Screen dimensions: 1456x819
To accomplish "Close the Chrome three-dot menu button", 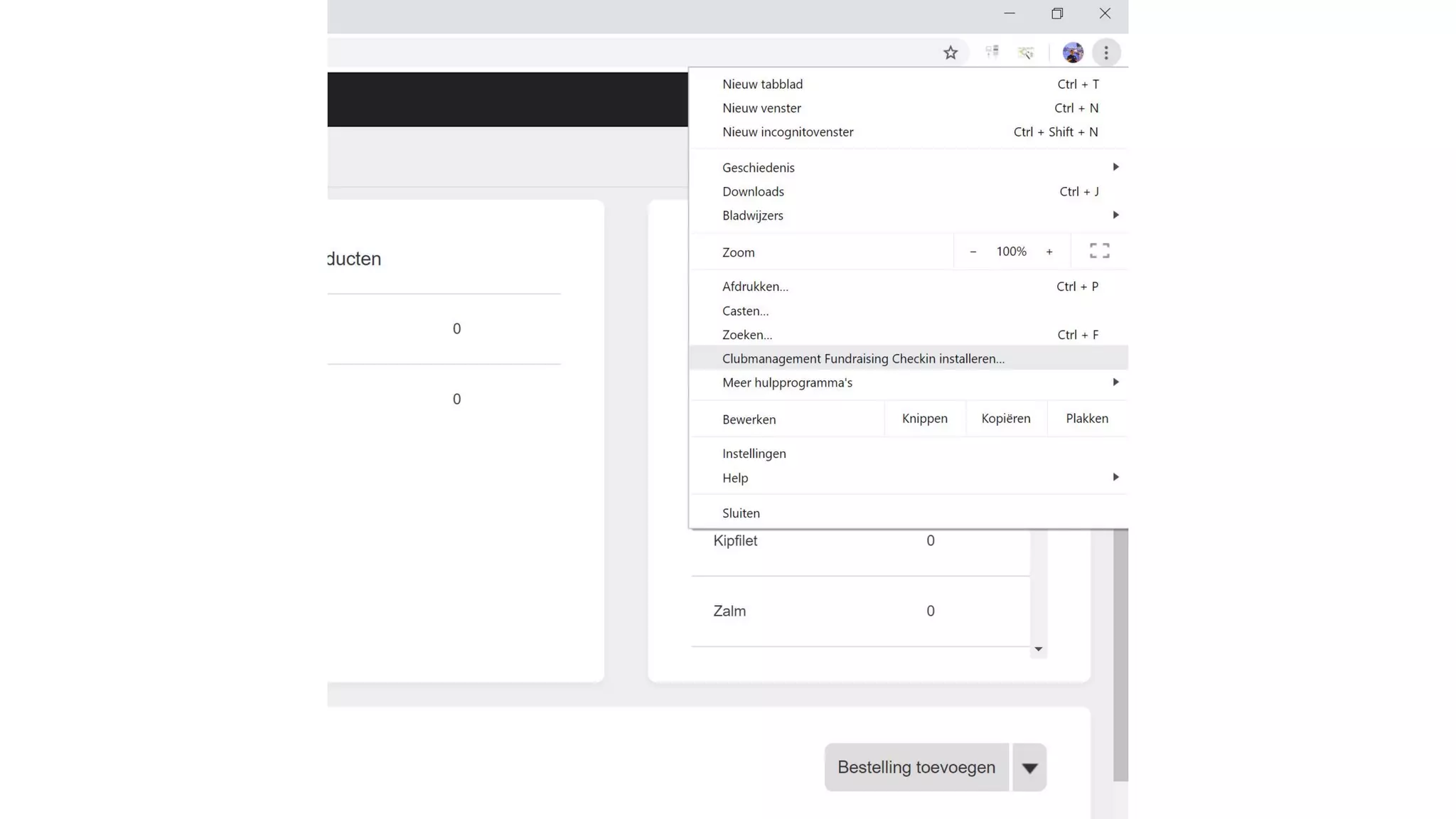I will pyautogui.click(x=1106, y=53).
